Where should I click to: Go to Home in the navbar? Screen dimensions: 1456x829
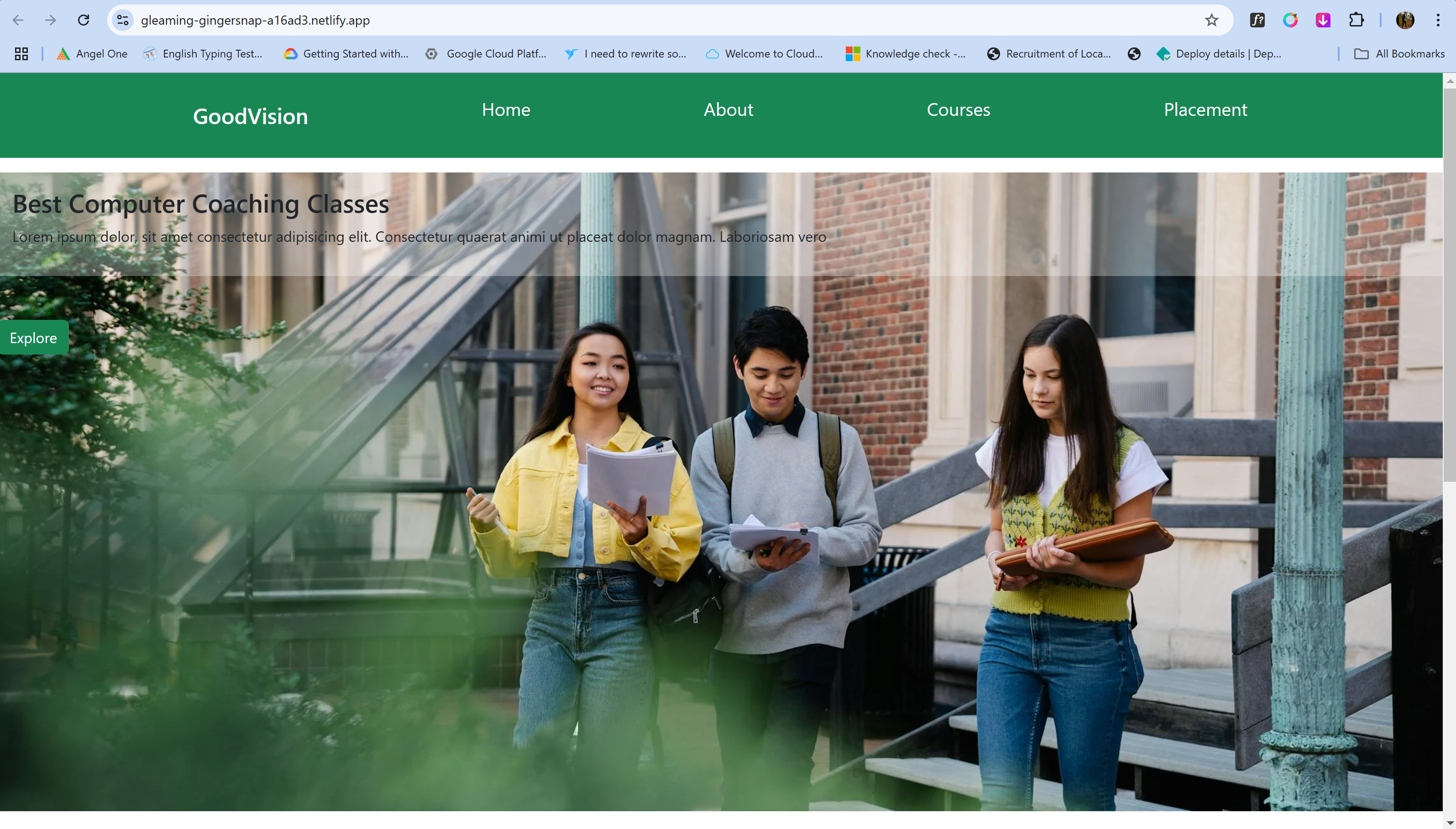(506, 109)
